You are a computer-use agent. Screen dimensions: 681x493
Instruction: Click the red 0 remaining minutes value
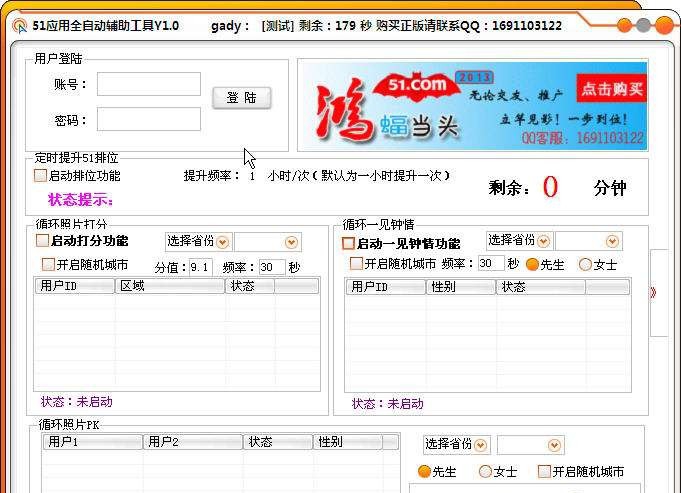click(550, 187)
